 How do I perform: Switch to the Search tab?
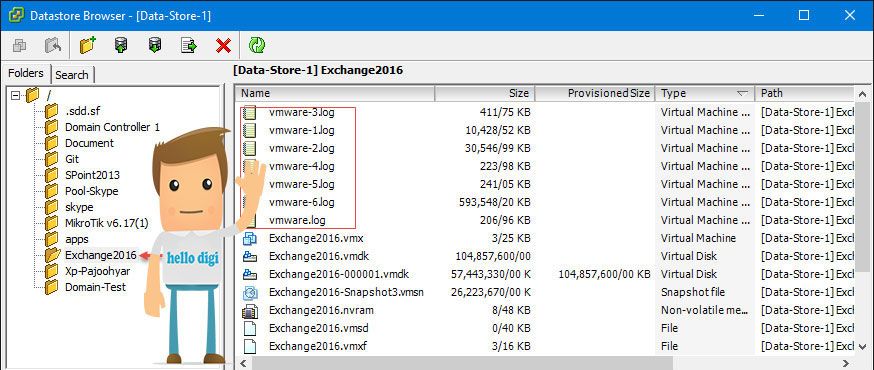71,75
